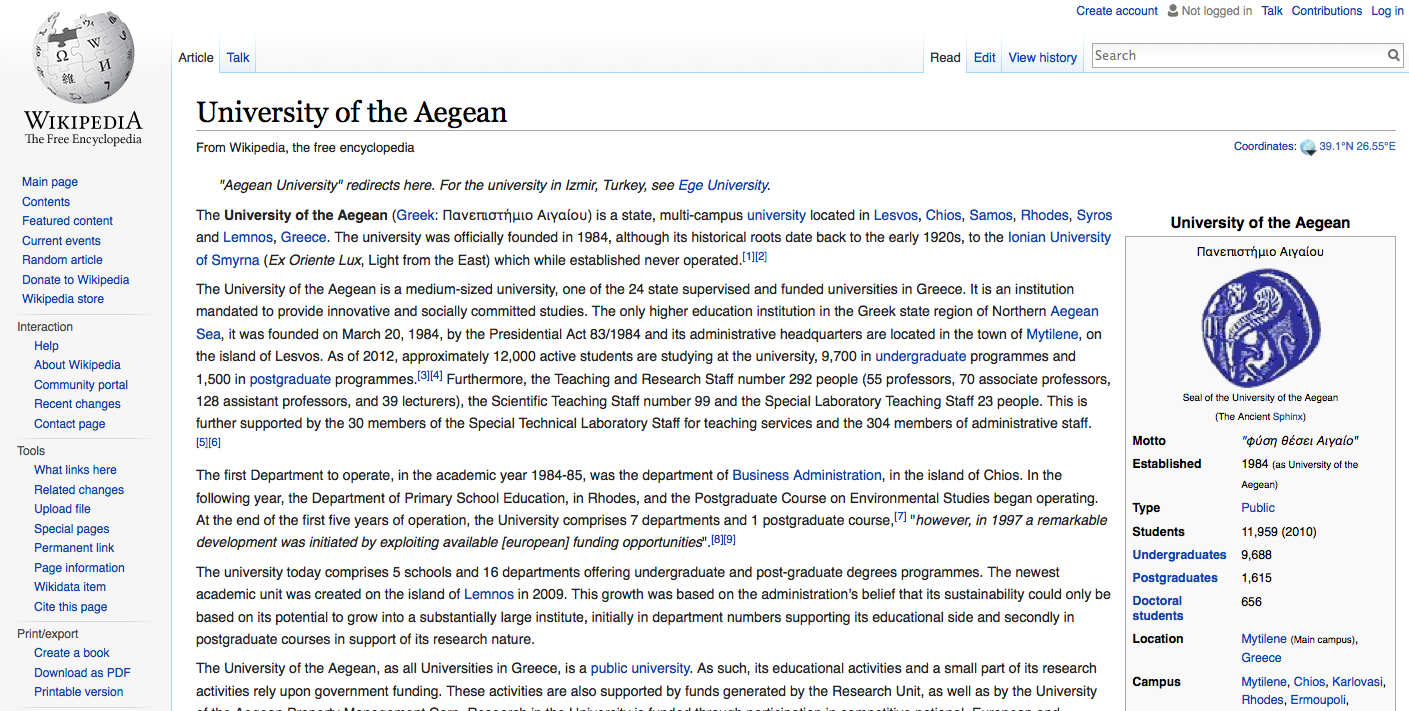
Task: Open Featured content link
Action: [x=68, y=221]
